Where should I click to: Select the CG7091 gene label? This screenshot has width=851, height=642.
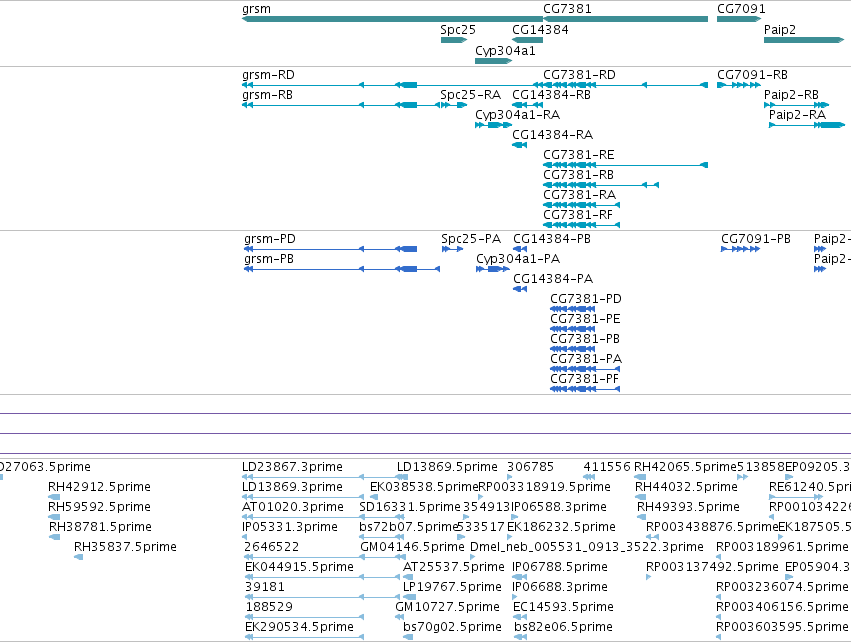(741, 9)
